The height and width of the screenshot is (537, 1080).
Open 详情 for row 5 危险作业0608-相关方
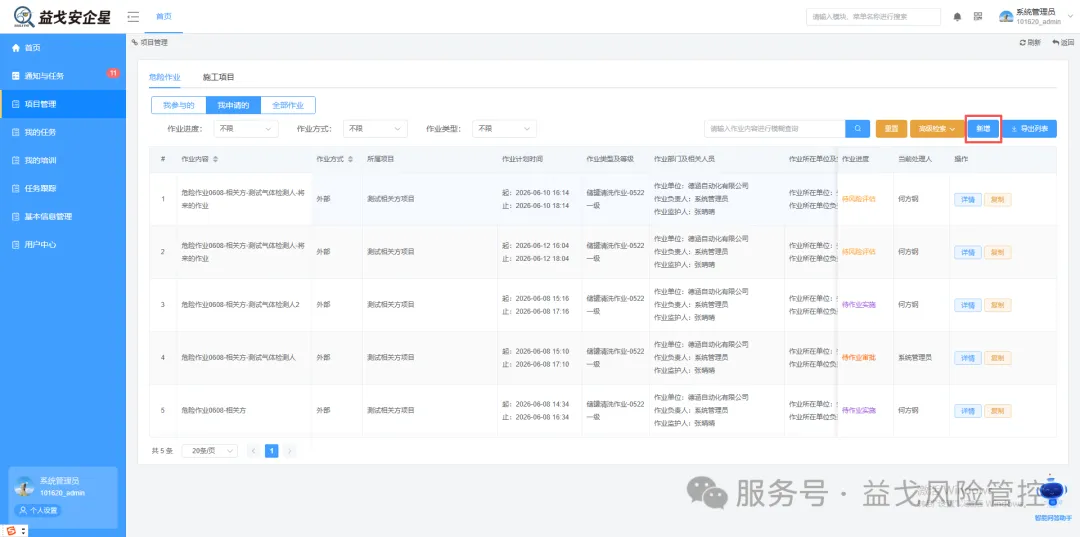pyautogui.click(x=968, y=411)
